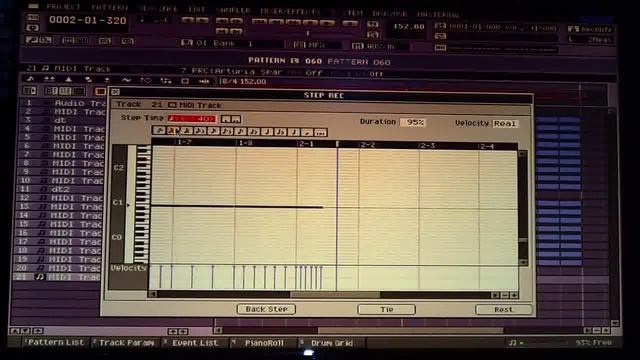Open the PROJECT menu
The width and height of the screenshot is (640, 360).
coord(63,7)
